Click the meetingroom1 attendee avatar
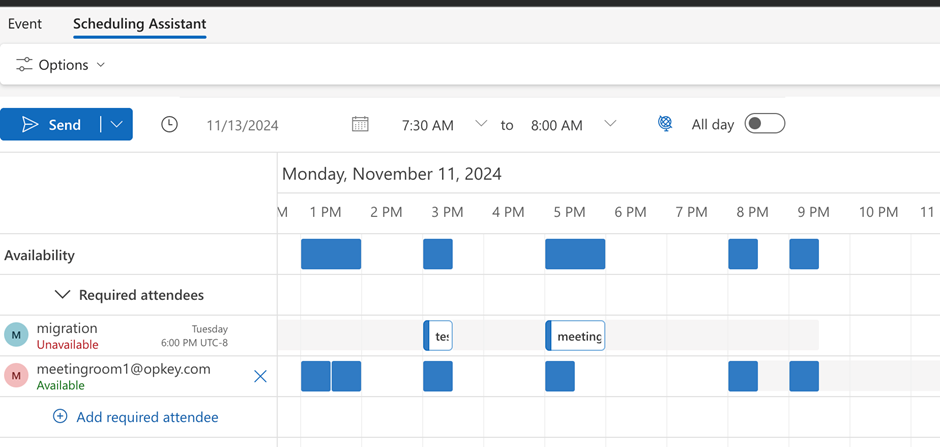This screenshot has width=940, height=447. point(16,375)
